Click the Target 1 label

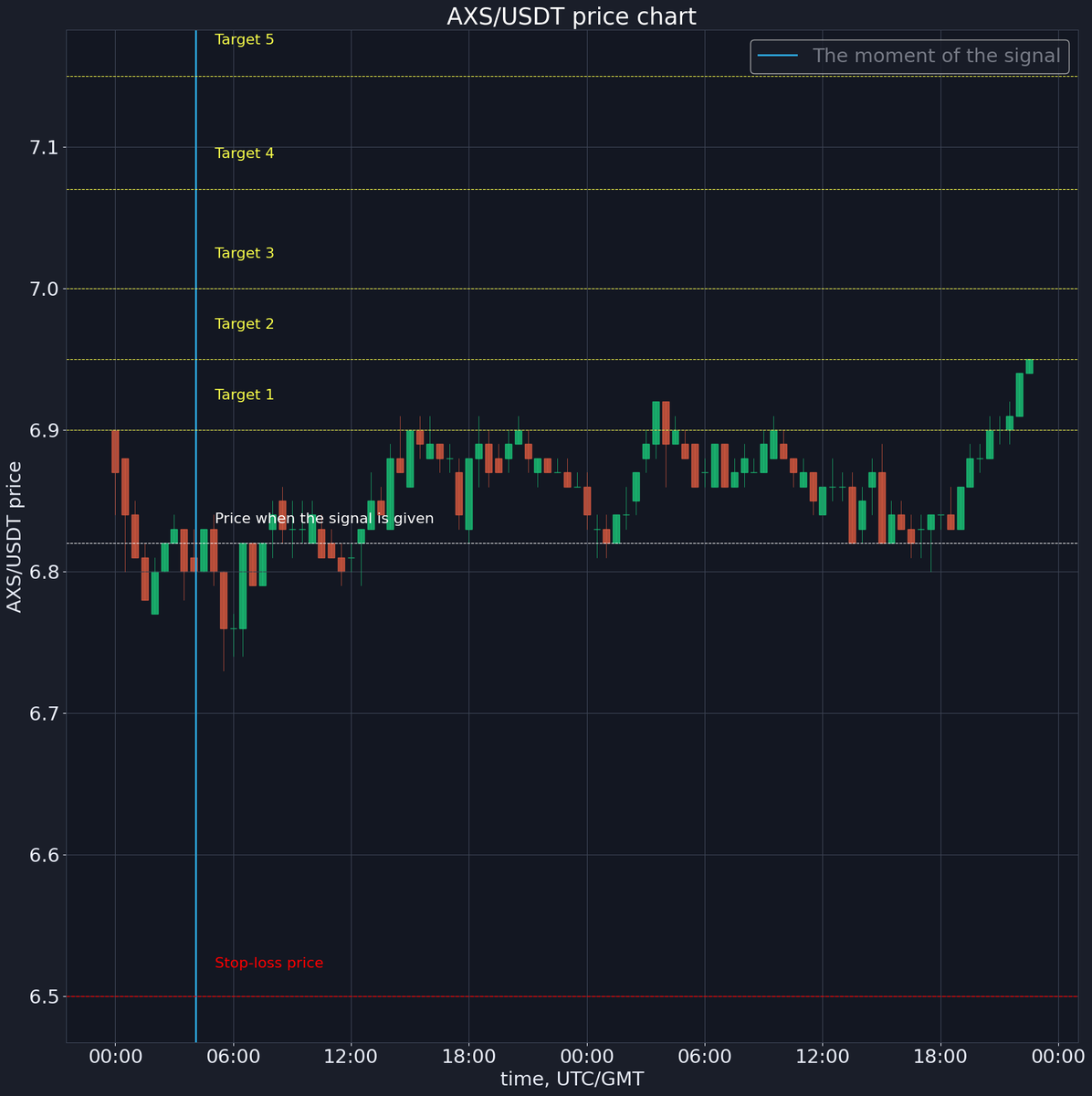[244, 395]
